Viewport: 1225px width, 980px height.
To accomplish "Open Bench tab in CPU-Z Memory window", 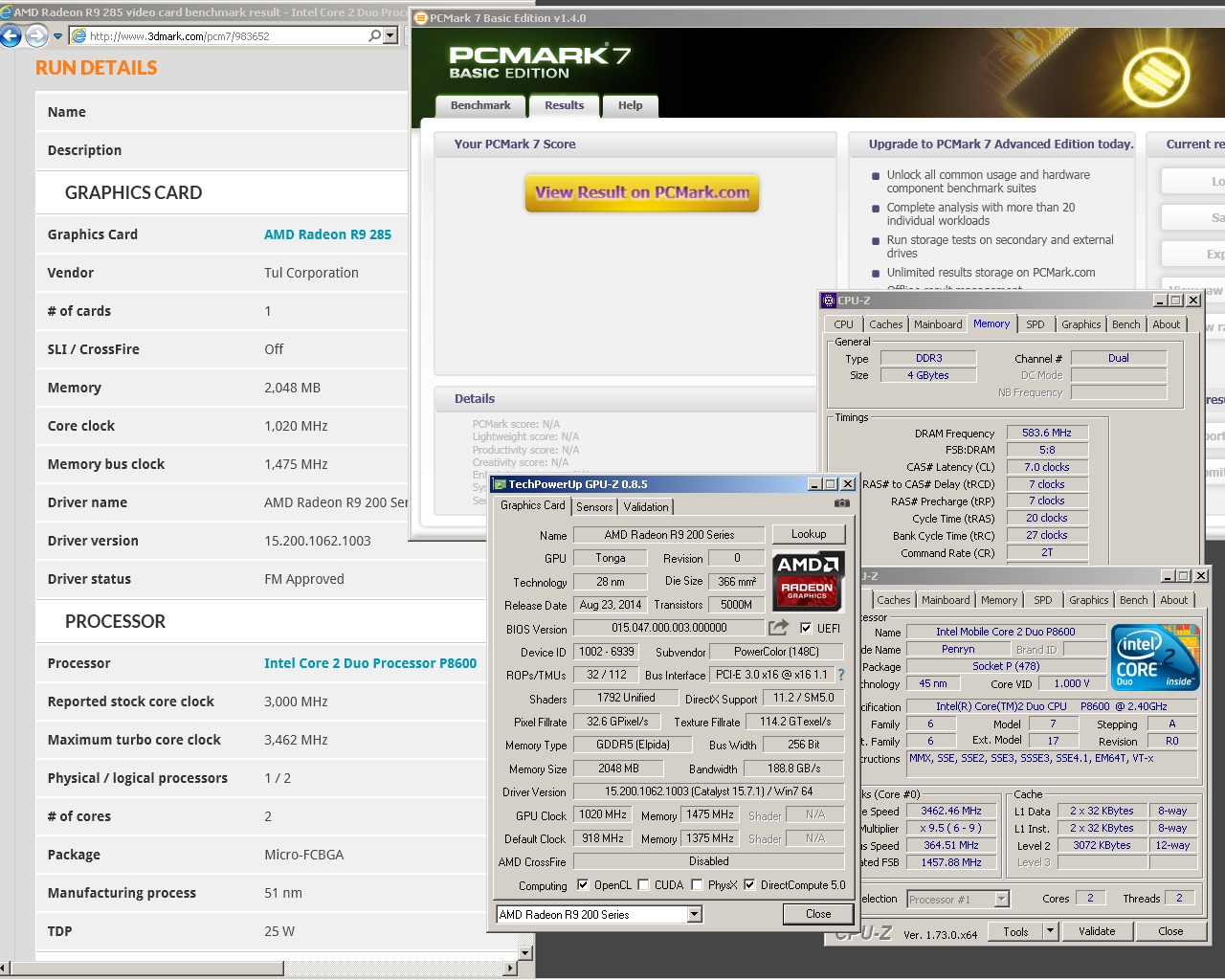I will [1126, 324].
